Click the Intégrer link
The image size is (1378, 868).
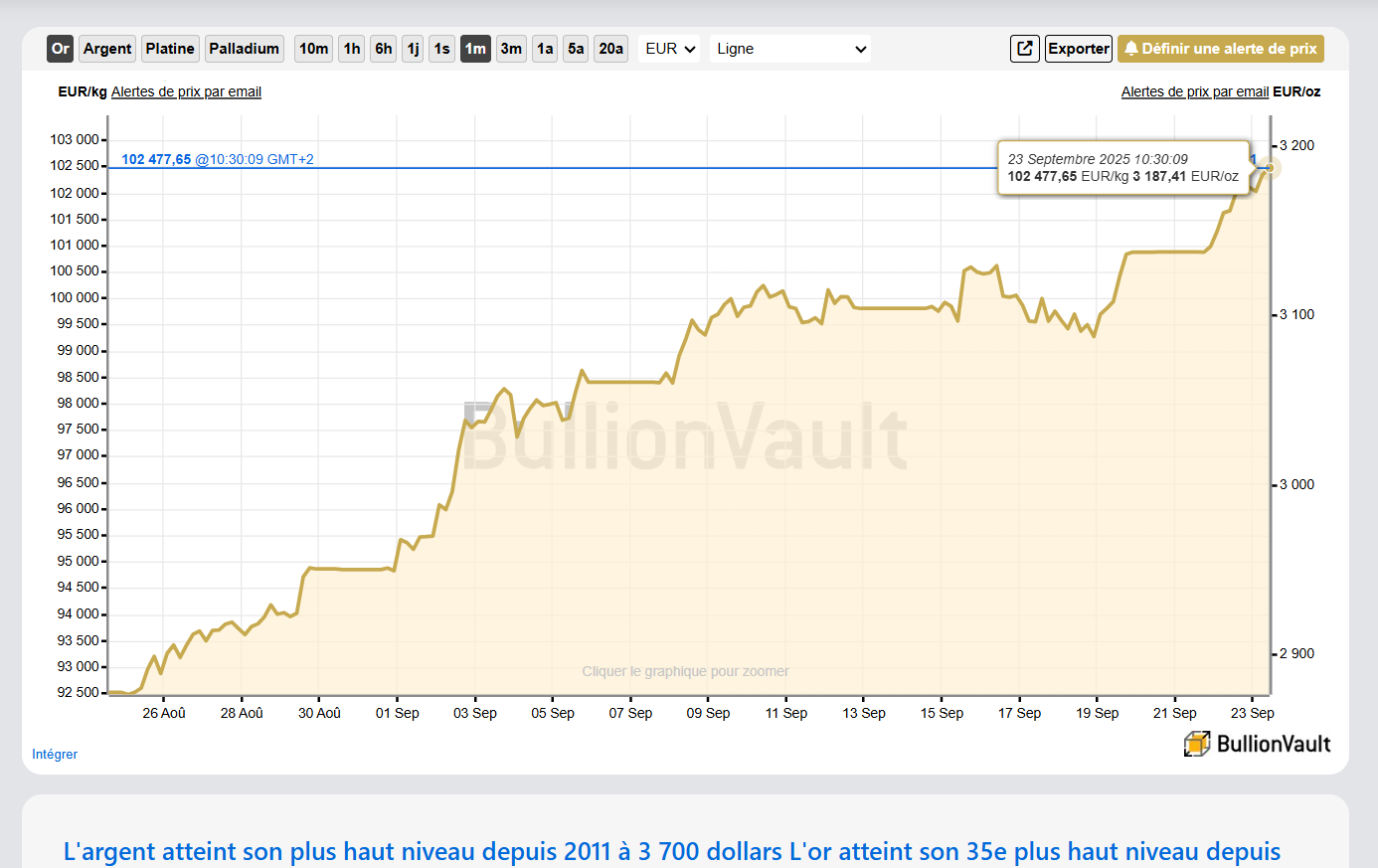tap(55, 755)
